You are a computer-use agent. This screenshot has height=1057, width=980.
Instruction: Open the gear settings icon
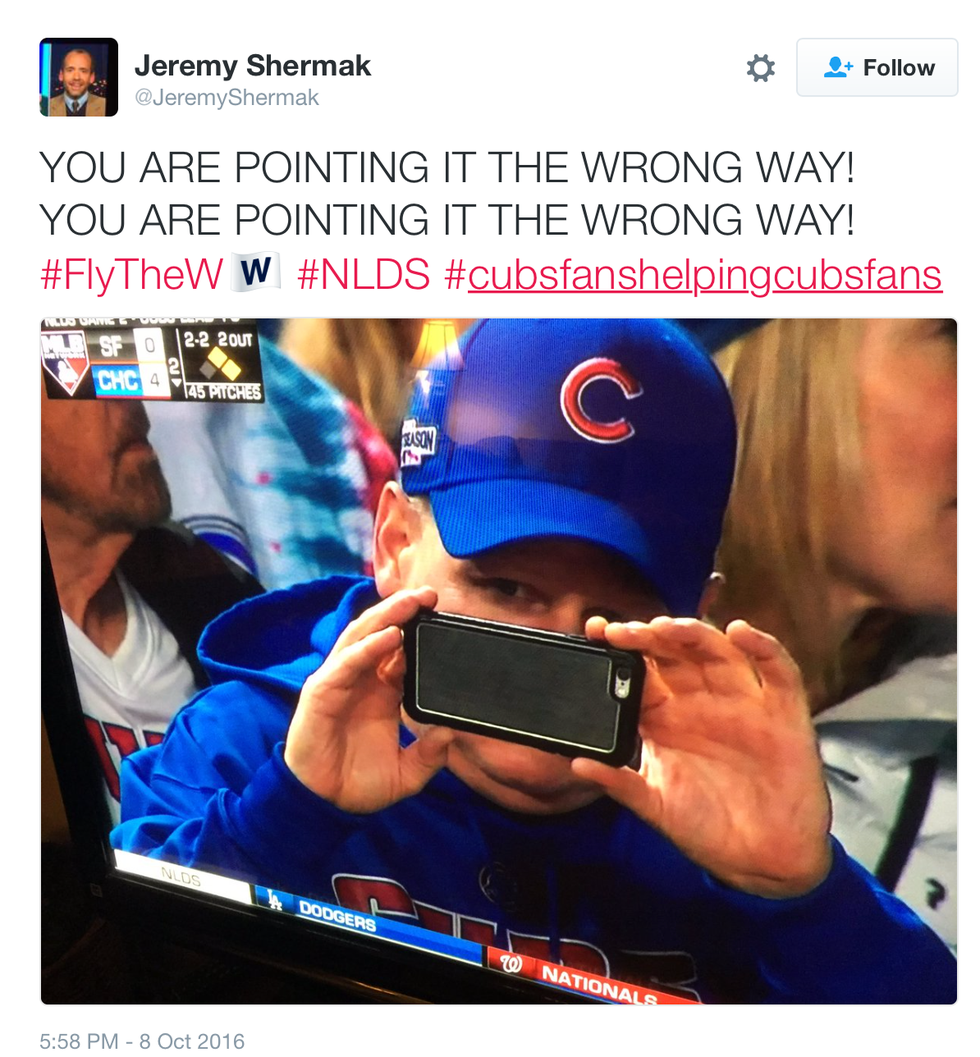click(x=760, y=68)
